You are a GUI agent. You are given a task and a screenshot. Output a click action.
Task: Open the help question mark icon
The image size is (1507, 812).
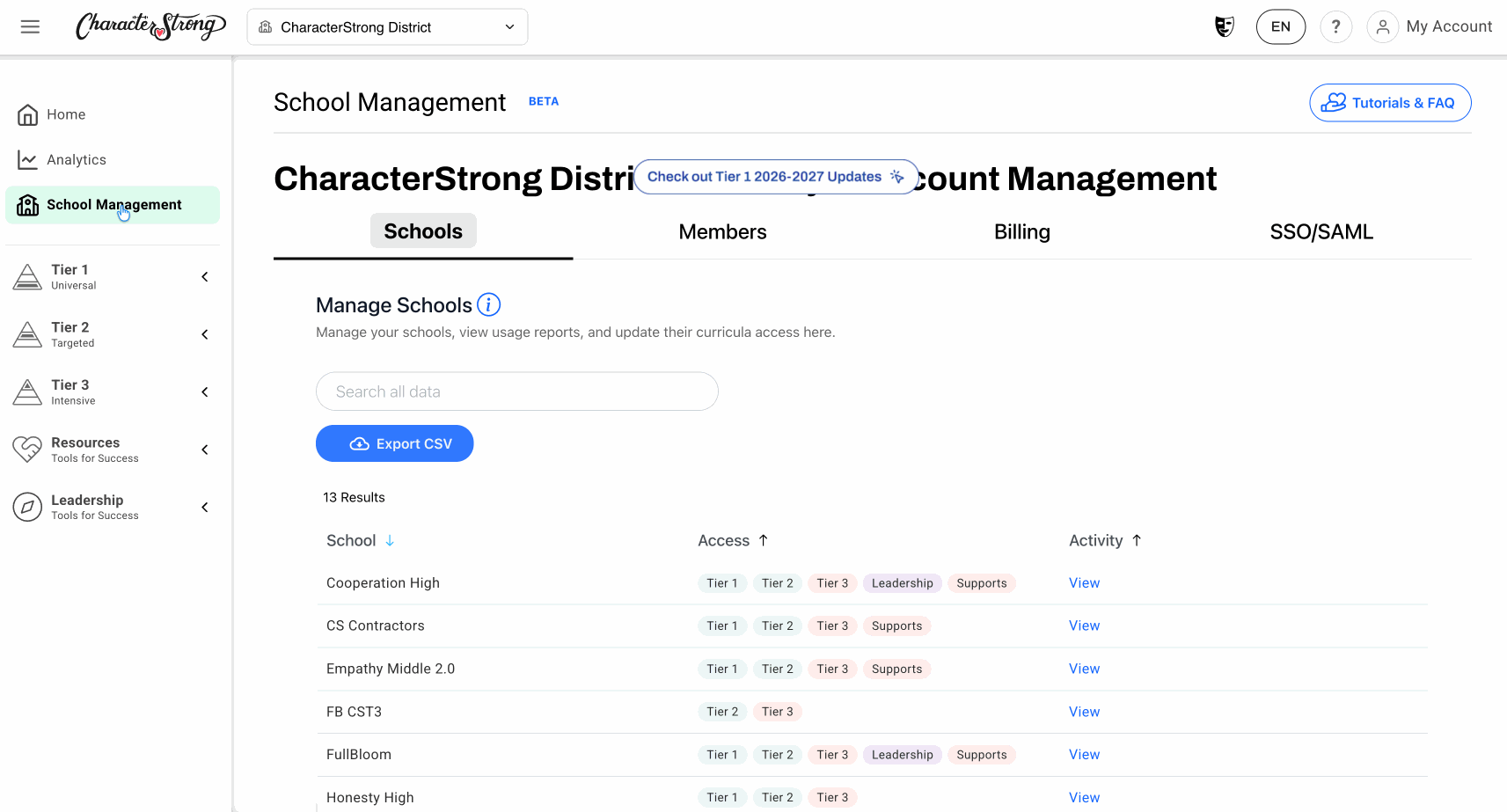point(1335,26)
